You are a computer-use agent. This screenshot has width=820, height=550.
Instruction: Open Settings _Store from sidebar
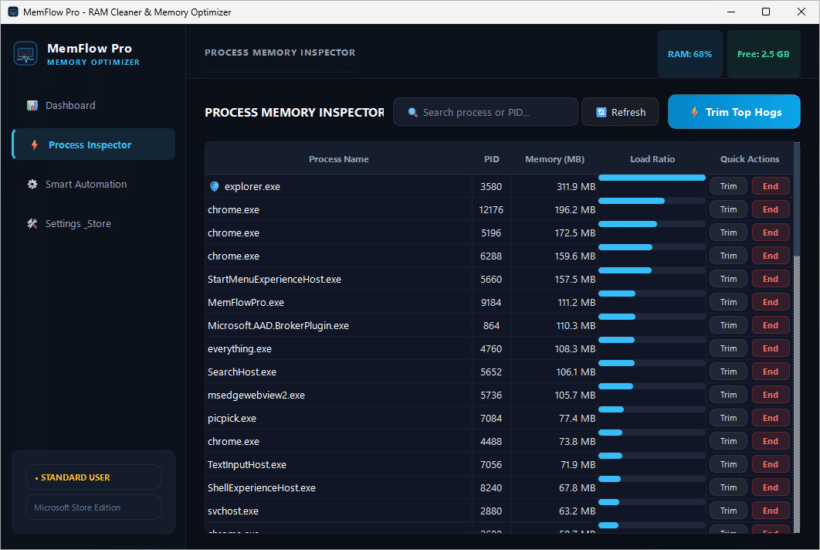[x=93, y=224]
